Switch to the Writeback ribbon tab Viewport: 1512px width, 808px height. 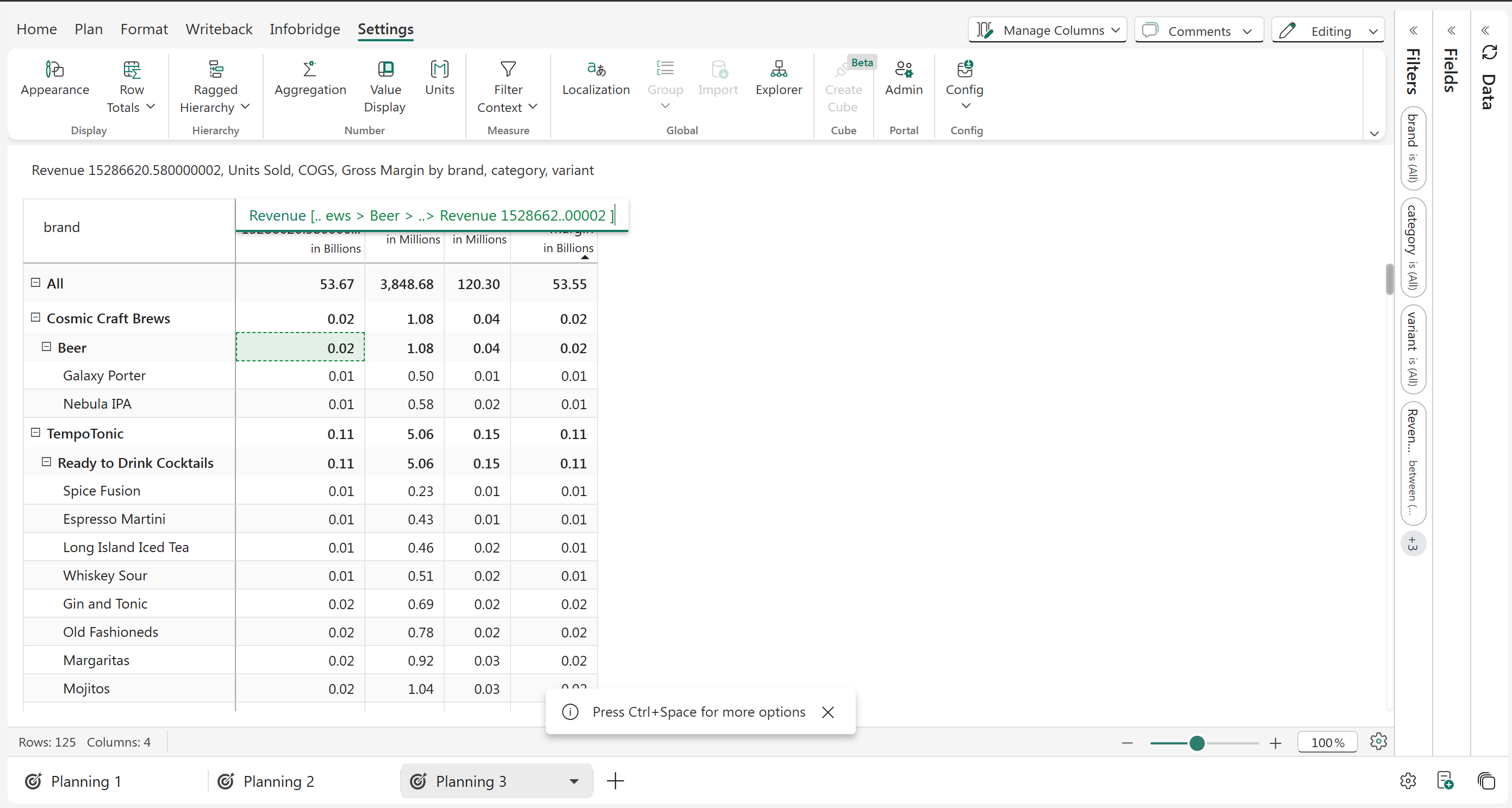[219, 29]
